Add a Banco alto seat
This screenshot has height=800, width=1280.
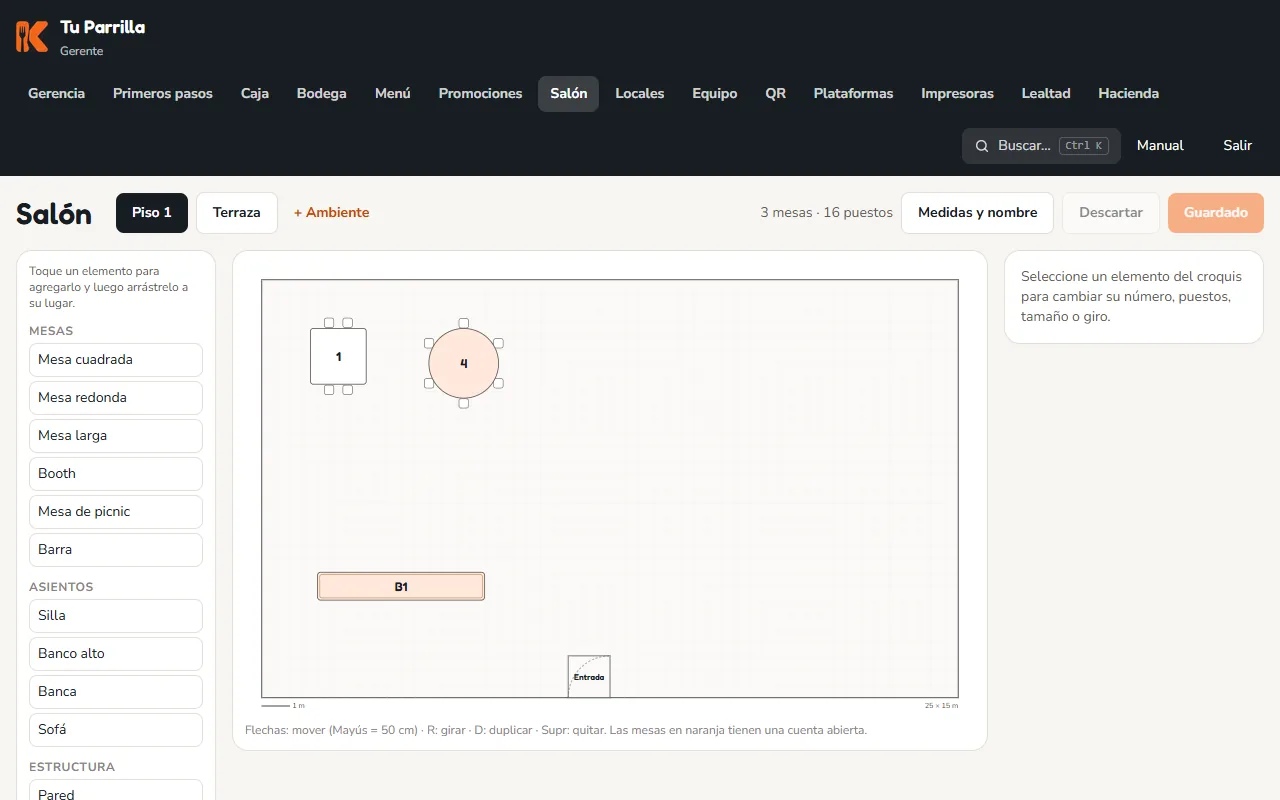point(116,654)
